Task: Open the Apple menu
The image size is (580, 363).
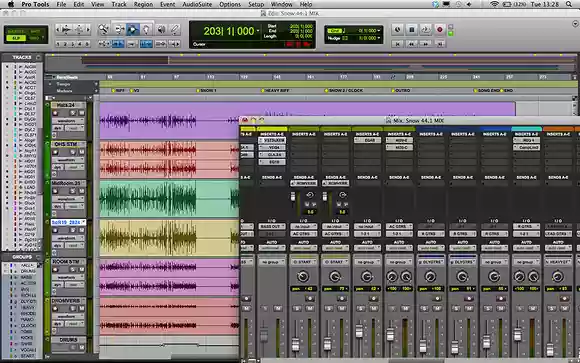Action: pyautogui.click(x=11, y=4)
